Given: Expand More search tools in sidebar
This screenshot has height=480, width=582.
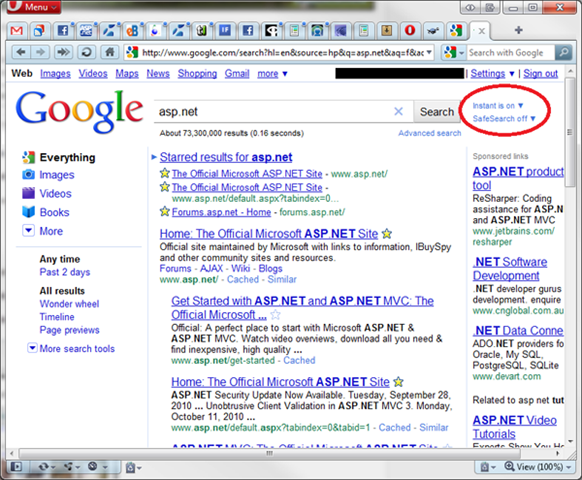Looking at the screenshot, I should point(71,349).
